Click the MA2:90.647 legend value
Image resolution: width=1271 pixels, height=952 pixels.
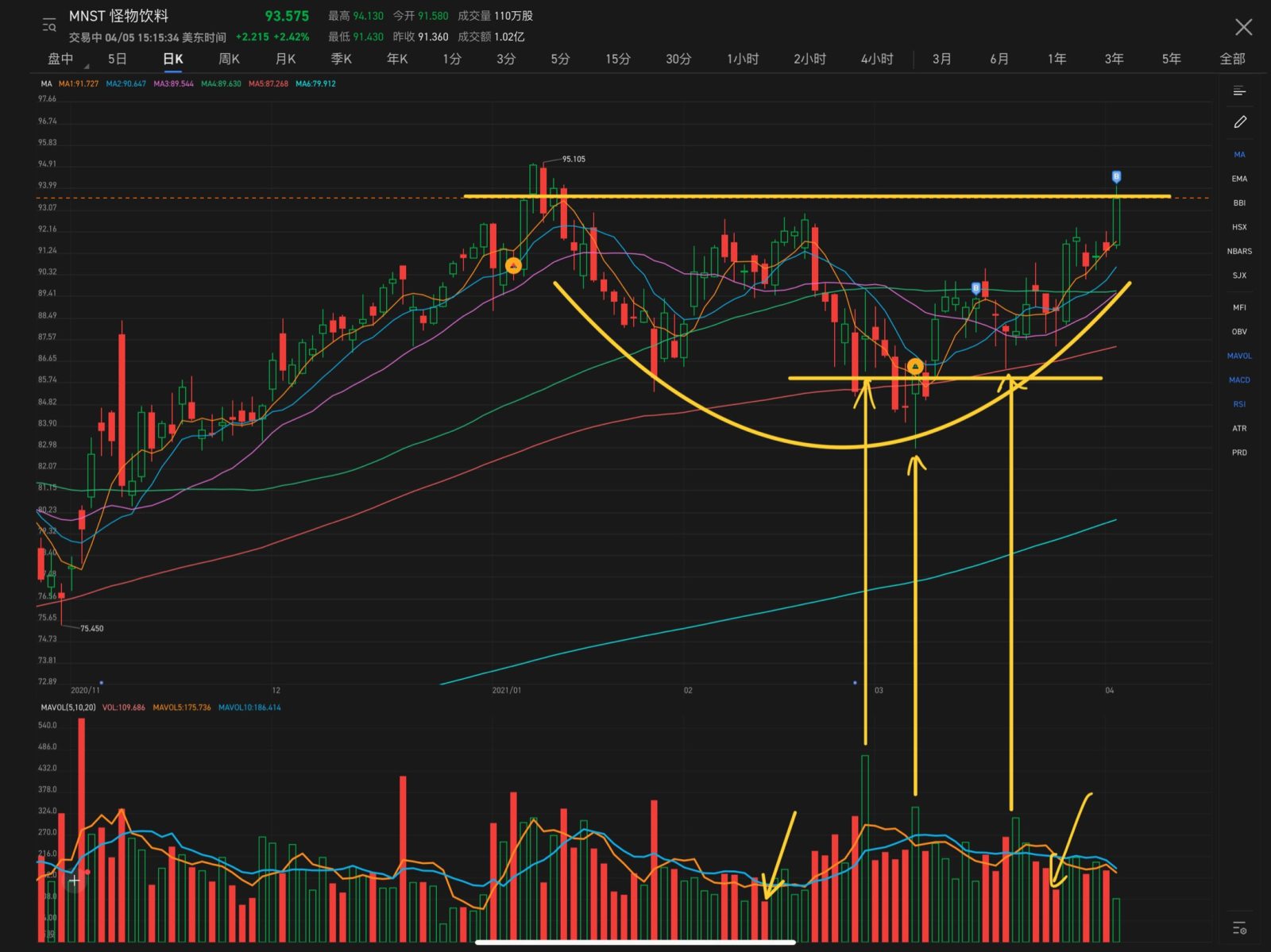[x=126, y=83]
